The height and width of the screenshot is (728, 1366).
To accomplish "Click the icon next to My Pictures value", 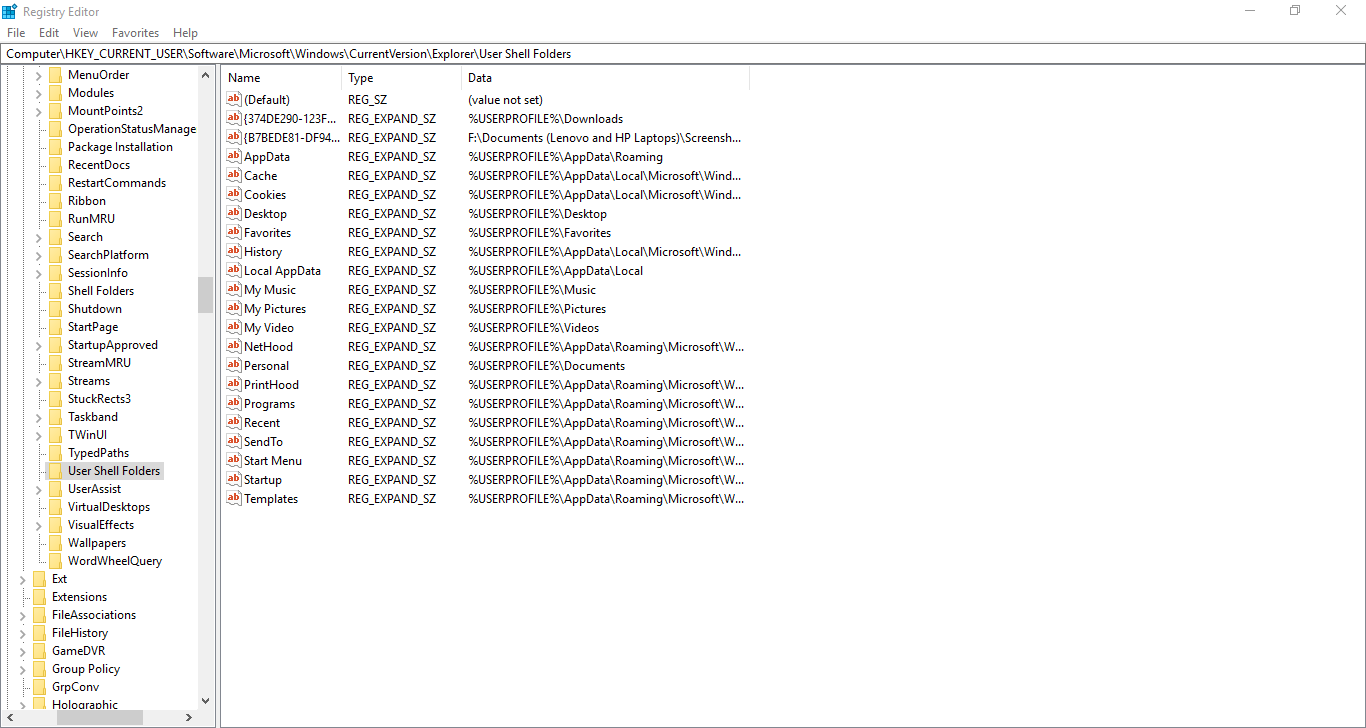I will tap(234, 308).
